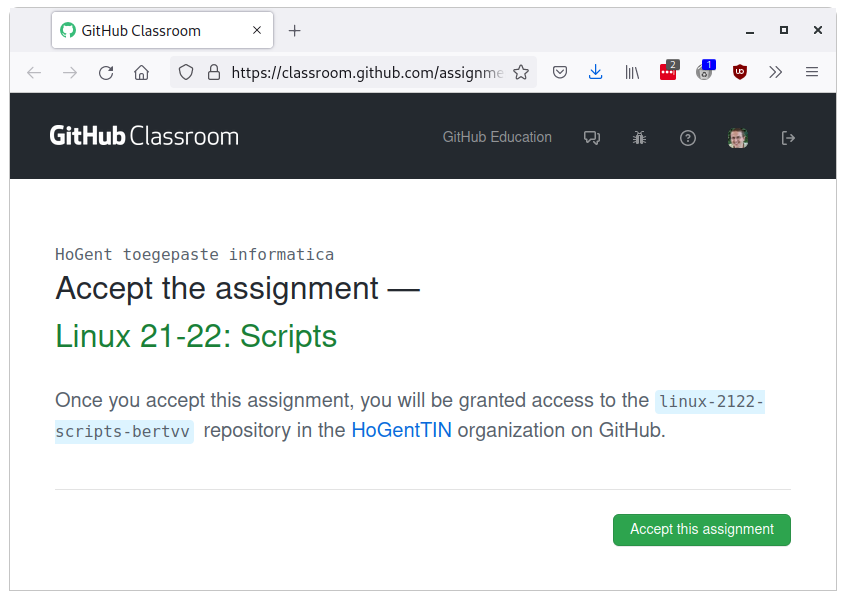Viewport: 846px width, 600px height.
Task: Open the HoGentTIN organization link
Action: point(401,431)
